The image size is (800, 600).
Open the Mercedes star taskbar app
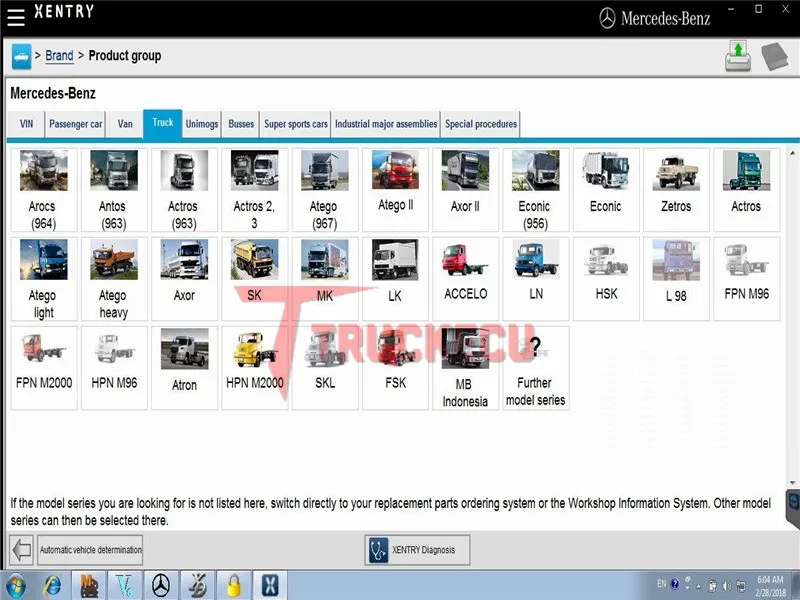pos(161,585)
